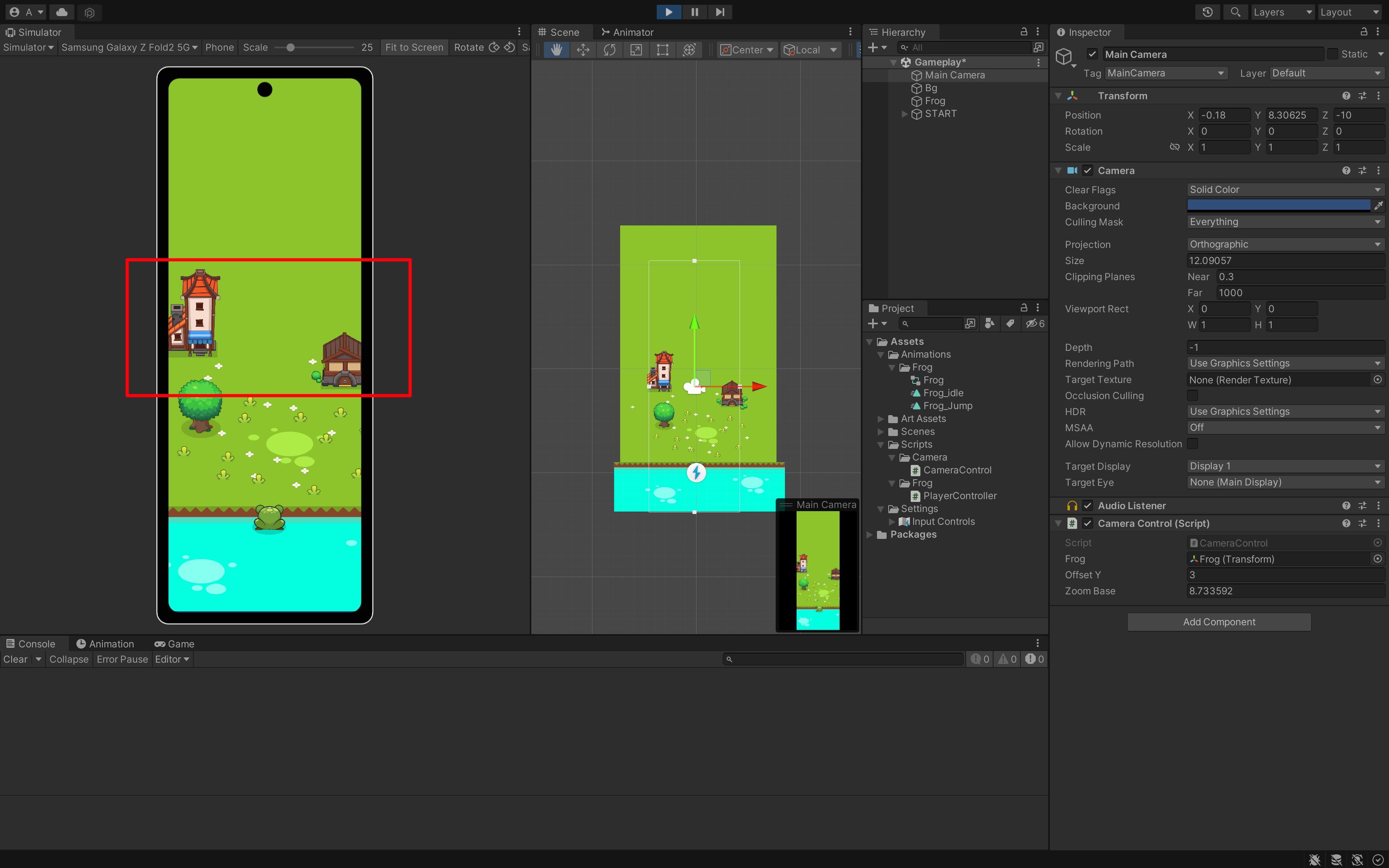The width and height of the screenshot is (1389, 868).
Task: Disable the Camera component checkbox
Action: pos(1088,170)
